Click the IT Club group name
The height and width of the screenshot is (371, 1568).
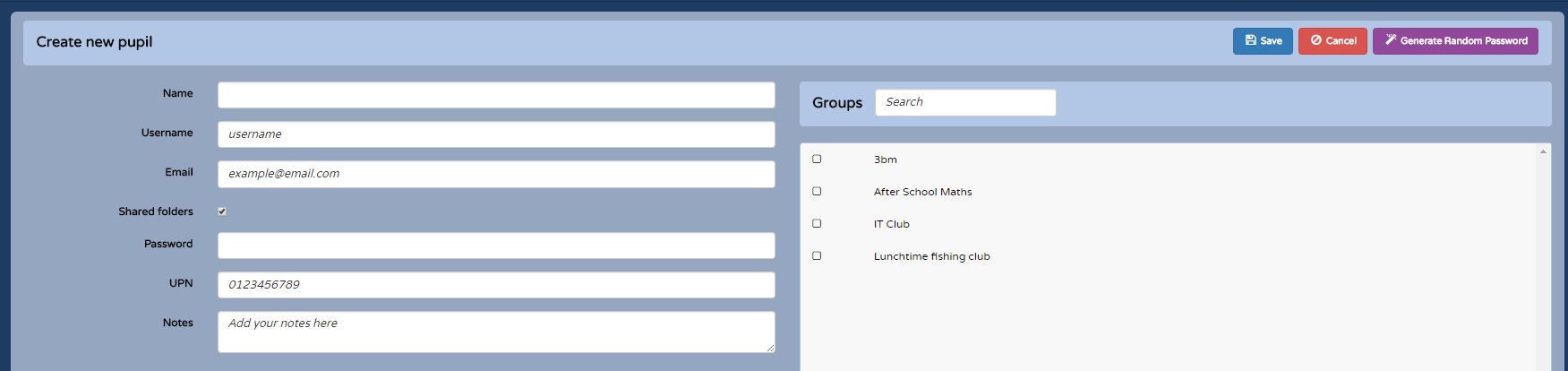(892, 224)
